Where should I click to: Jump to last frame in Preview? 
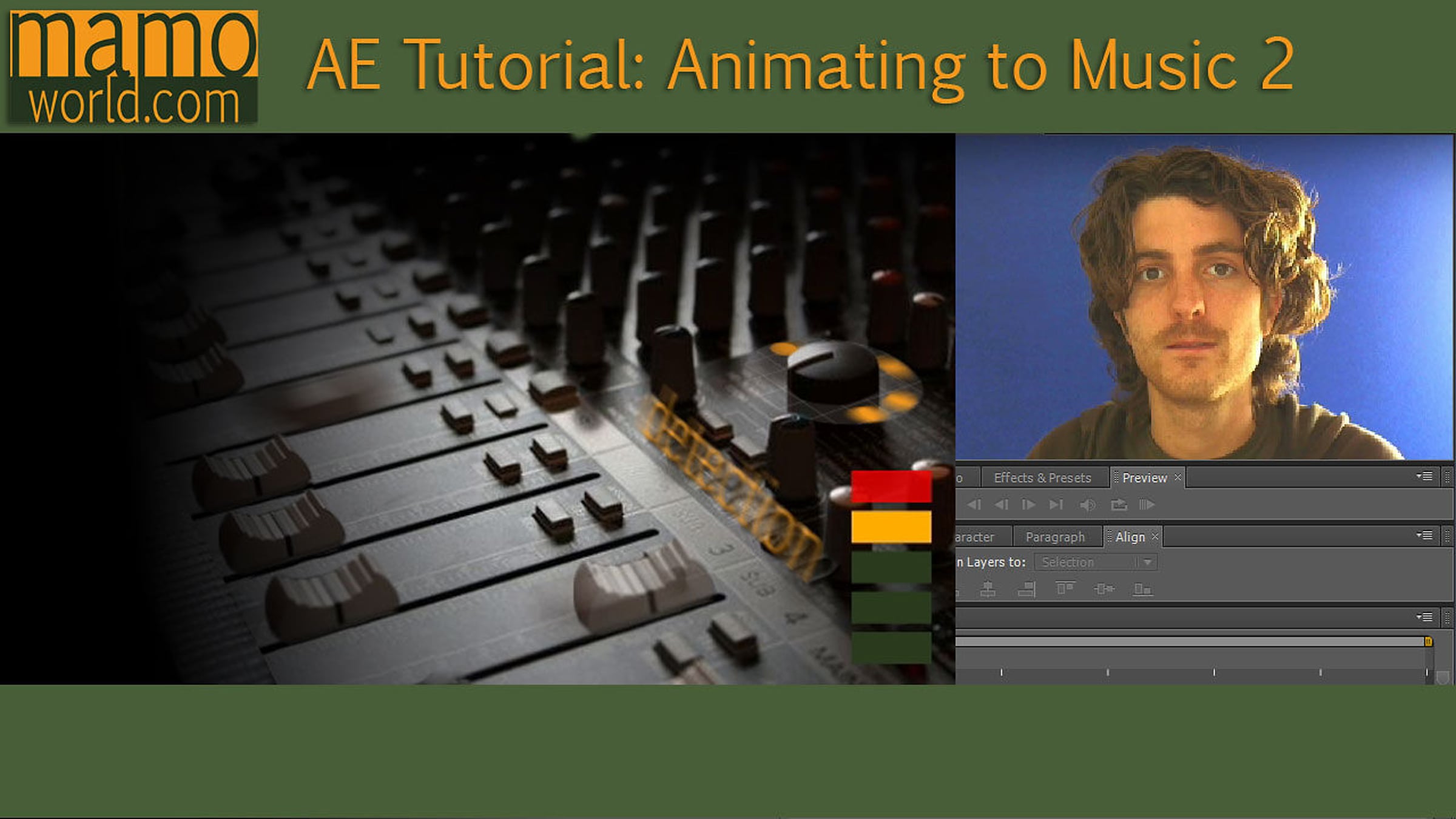pyautogui.click(x=1056, y=505)
